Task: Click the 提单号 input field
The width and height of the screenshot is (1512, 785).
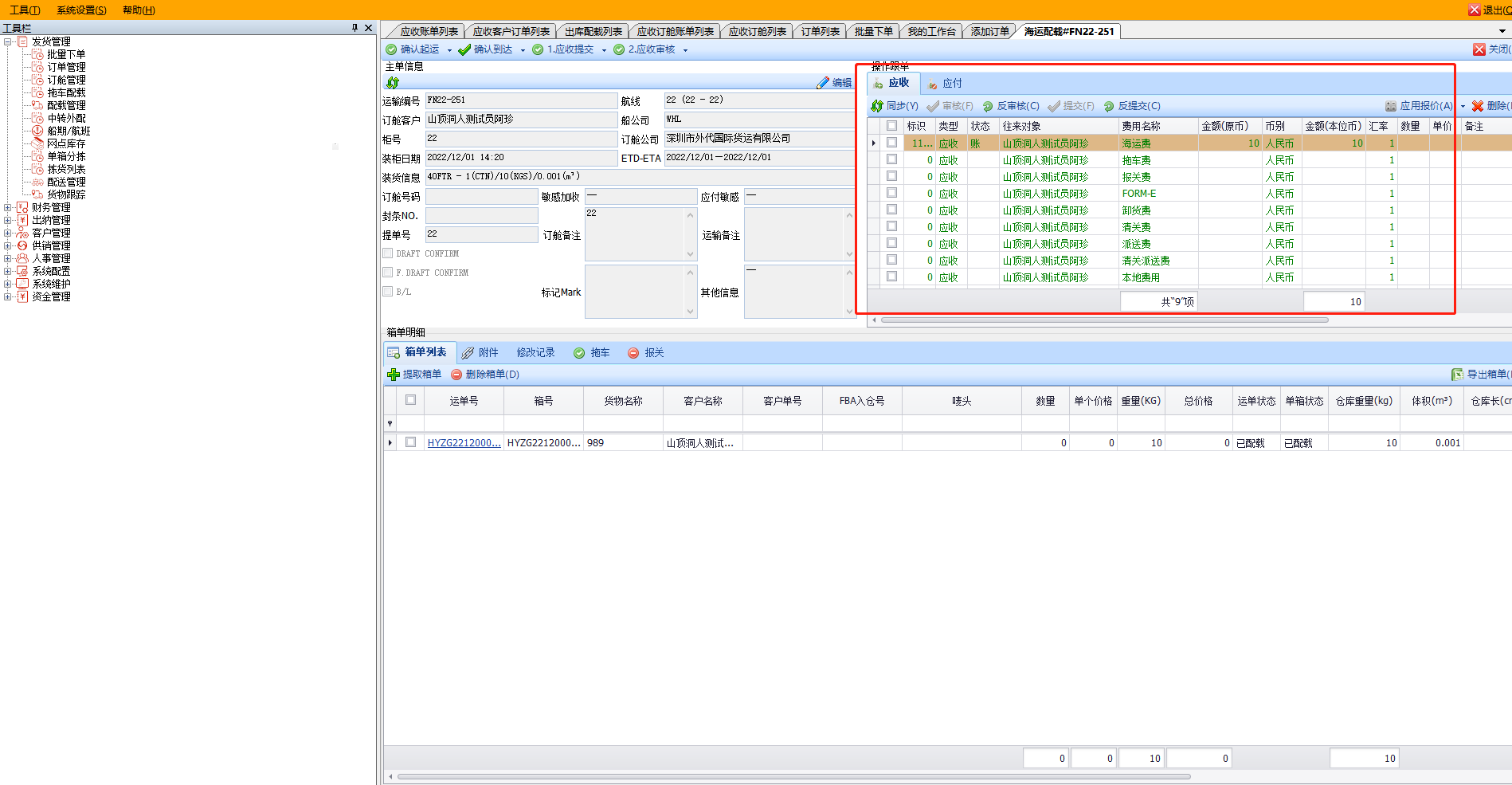Action: [481, 234]
